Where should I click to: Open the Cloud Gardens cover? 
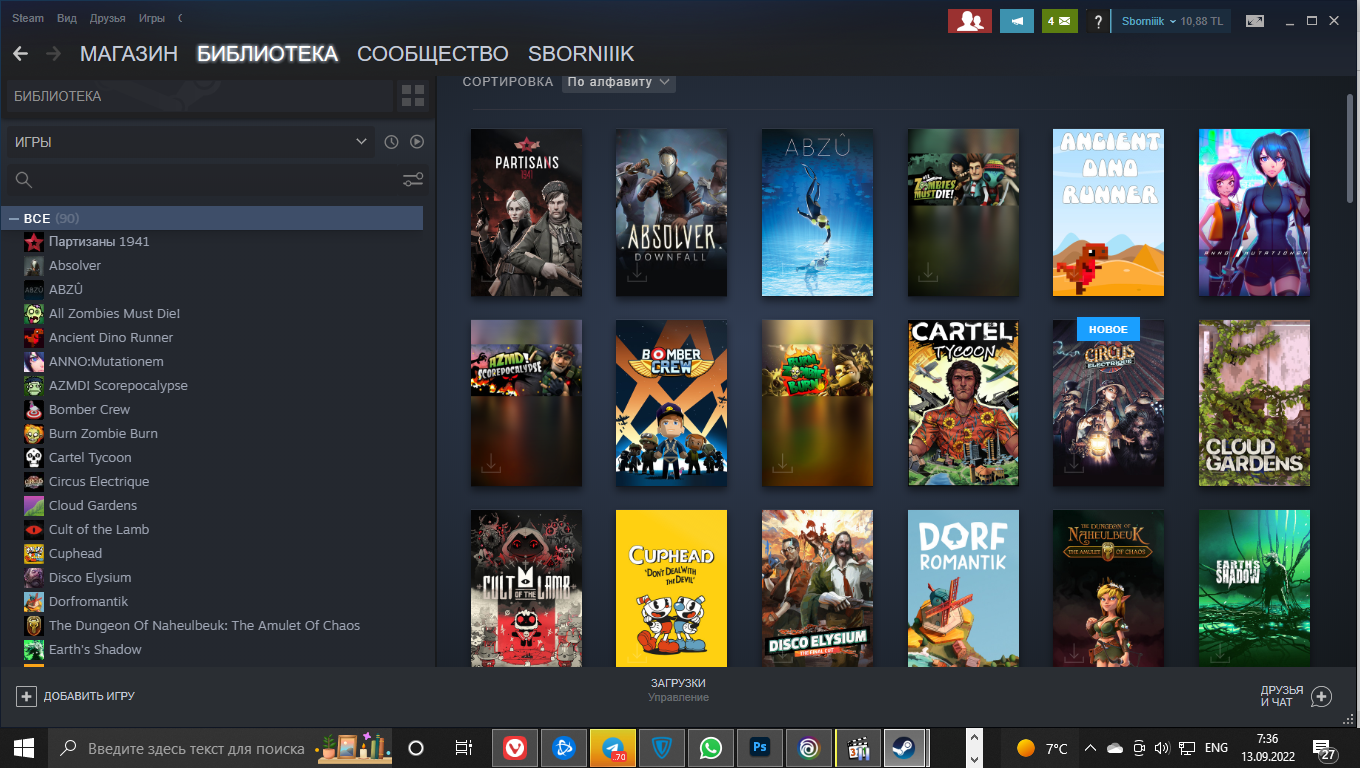[1254, 403]
